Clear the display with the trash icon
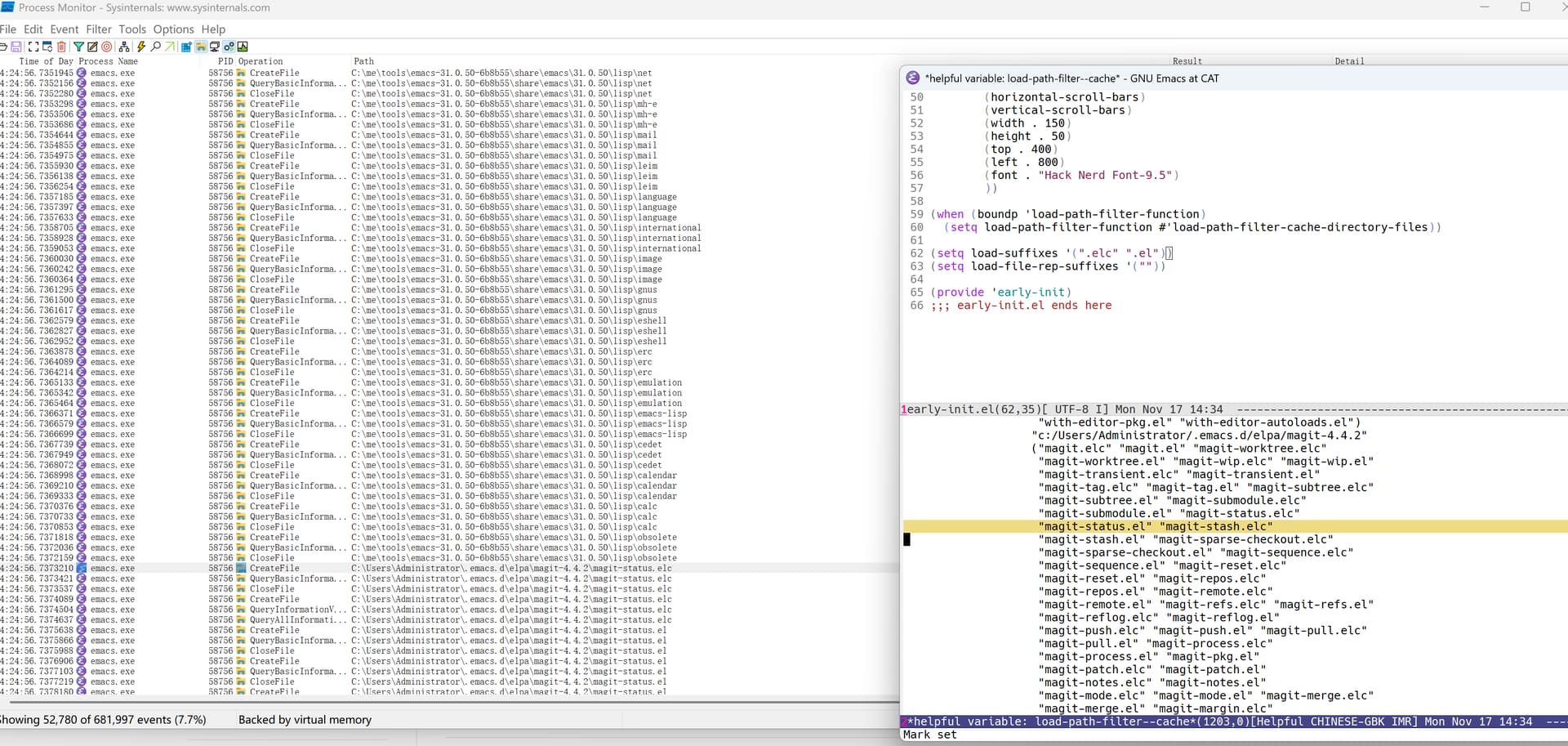1568x746 pixels. click(61, 47)
